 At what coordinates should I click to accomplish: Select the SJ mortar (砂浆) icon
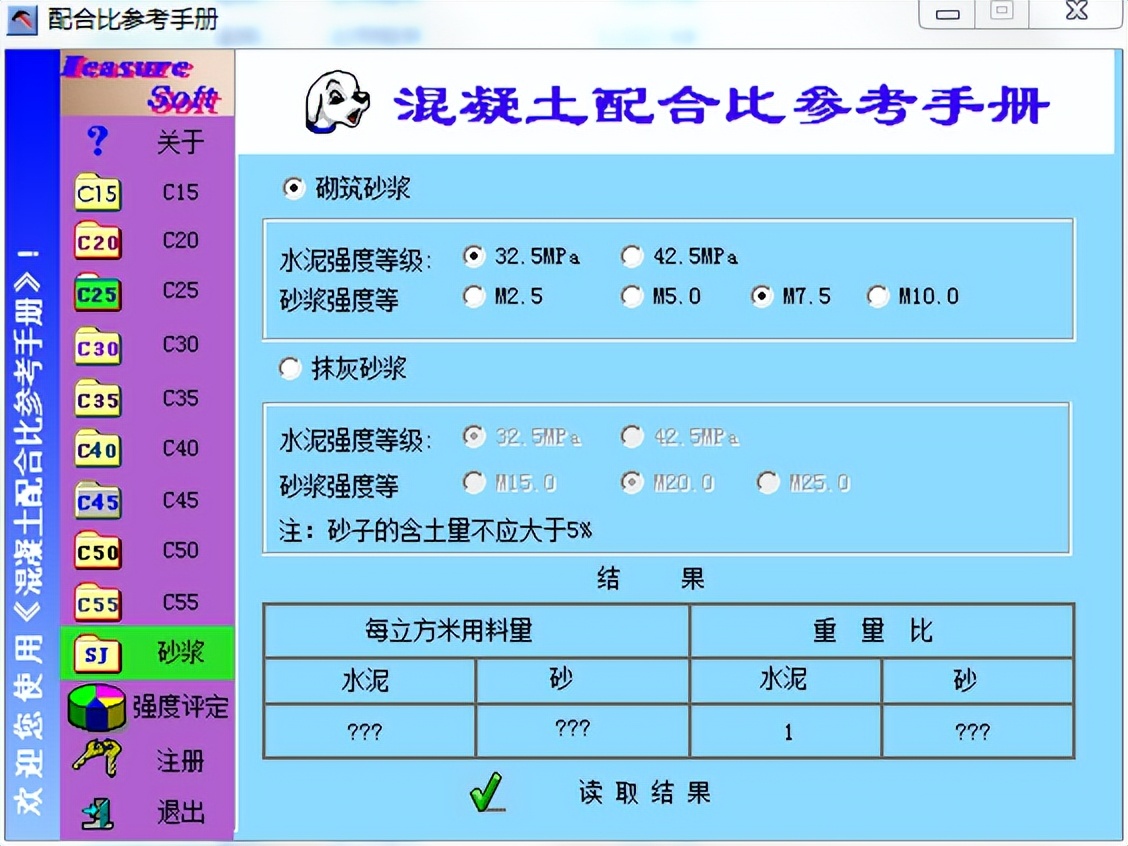click(x=96, y=653)
